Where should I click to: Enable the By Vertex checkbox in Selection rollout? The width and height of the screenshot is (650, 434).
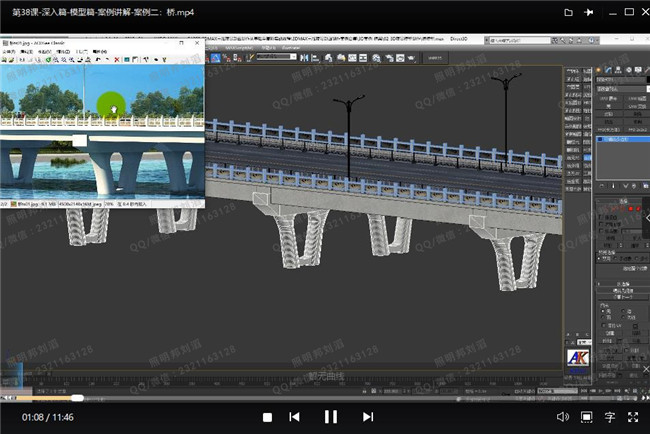(x=601, y=217)
